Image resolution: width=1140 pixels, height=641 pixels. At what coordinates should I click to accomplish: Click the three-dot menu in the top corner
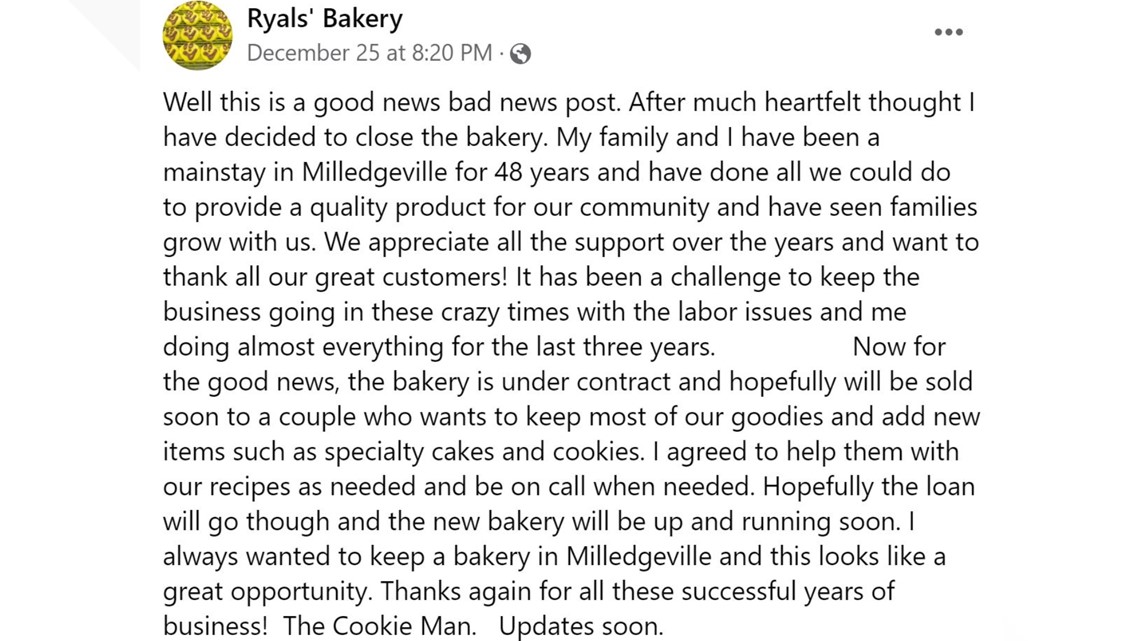click(948, 31)
